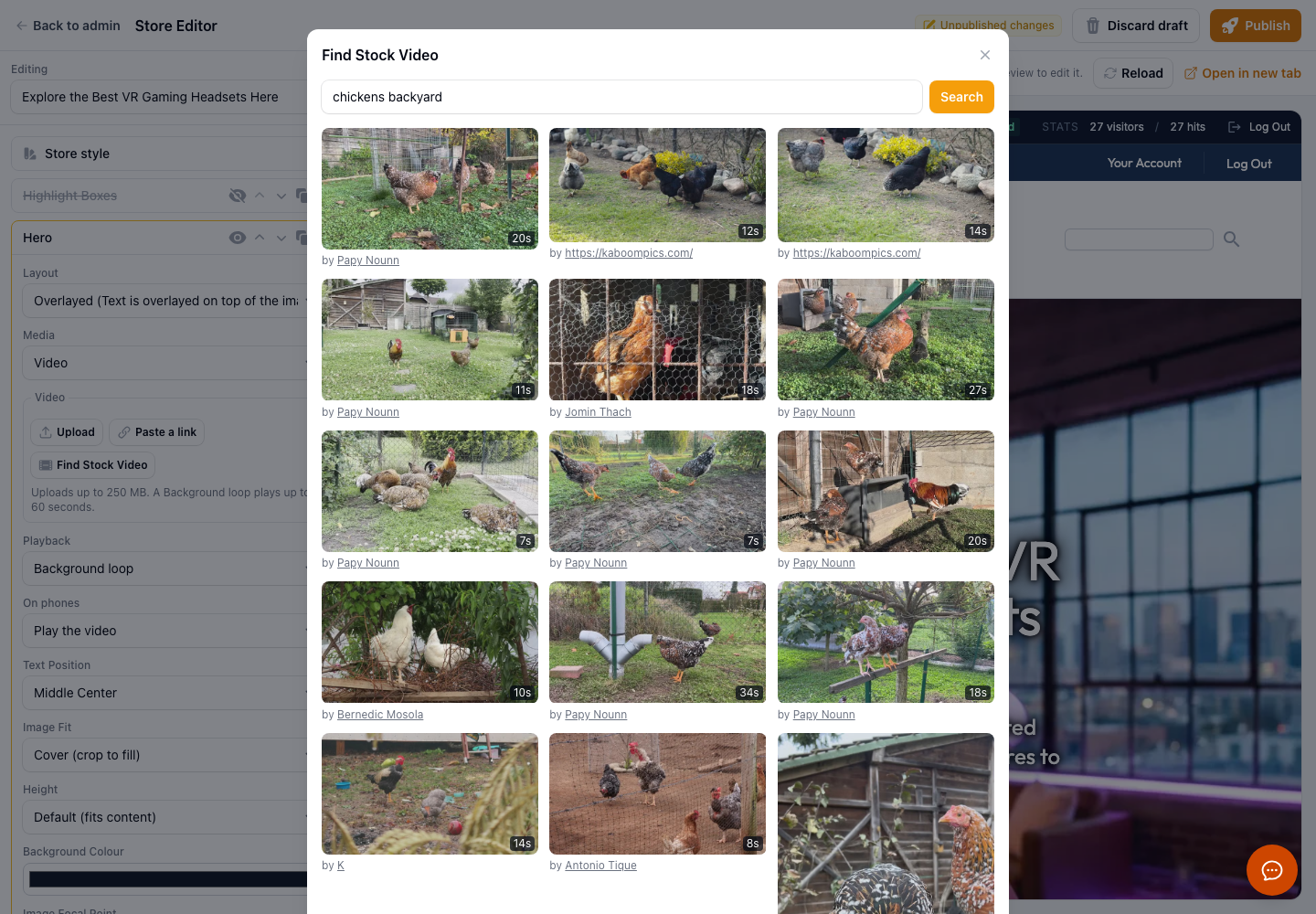The image size is (1316, 914).
Task: Open the Playback dropdown showing Background loop
Action: click(x=165, y=569)
